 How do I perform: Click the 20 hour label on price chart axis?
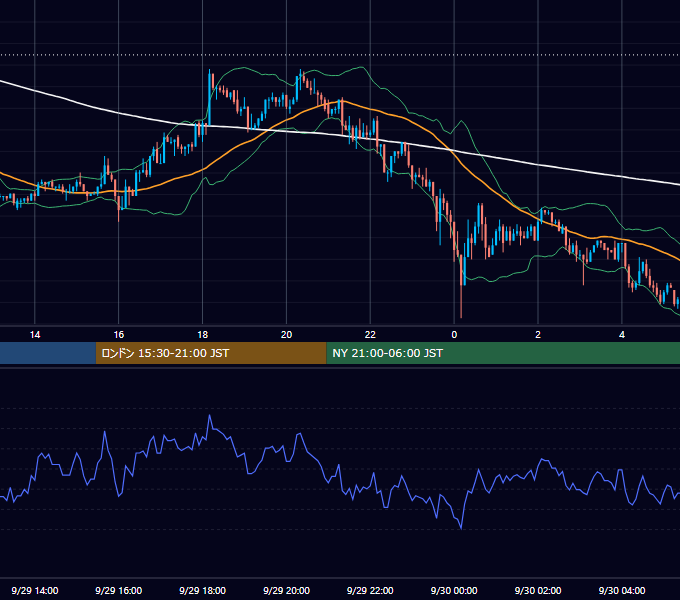click(x=286, y=335)
